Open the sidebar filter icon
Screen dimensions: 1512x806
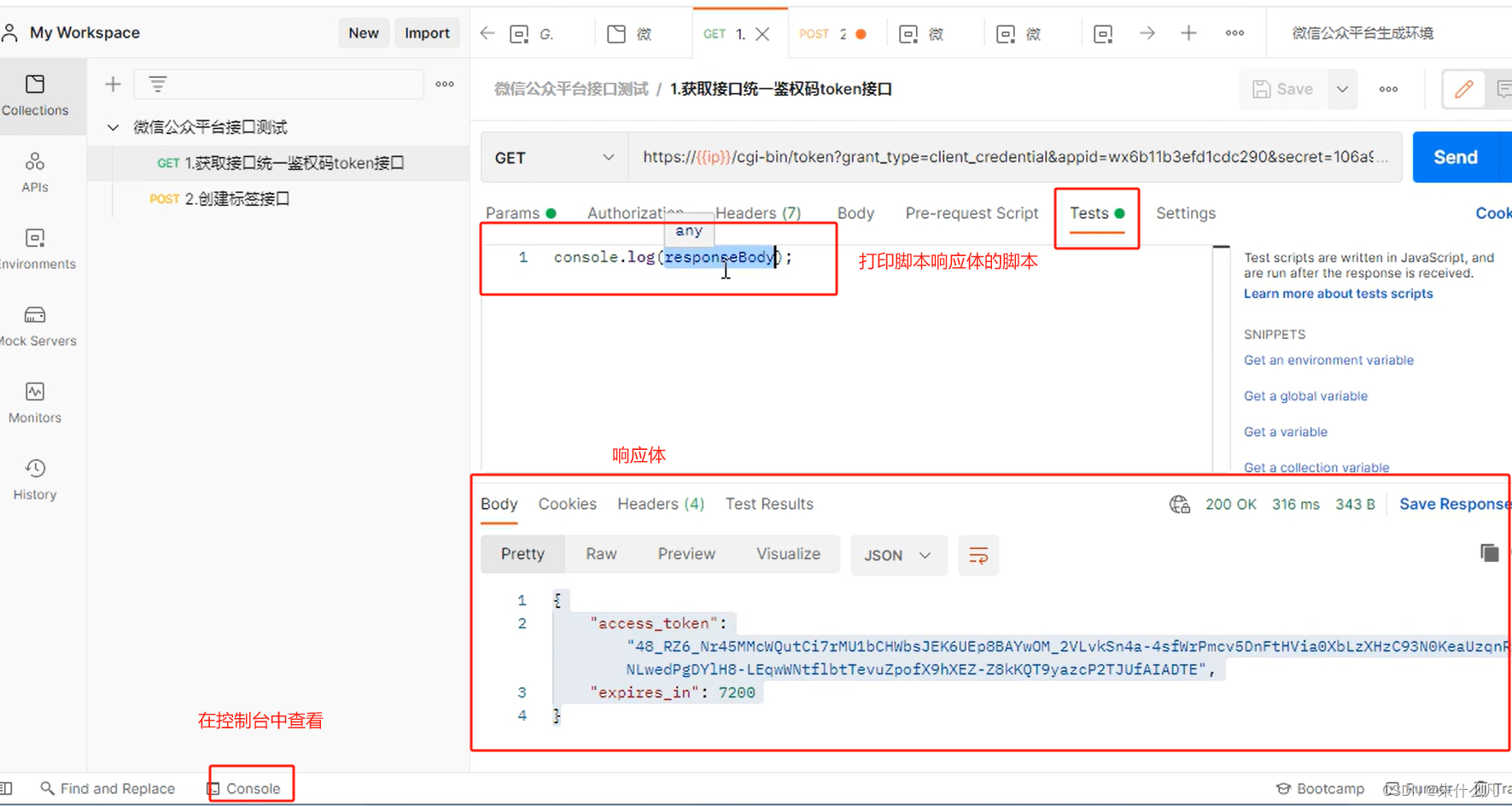click(157, 84)
